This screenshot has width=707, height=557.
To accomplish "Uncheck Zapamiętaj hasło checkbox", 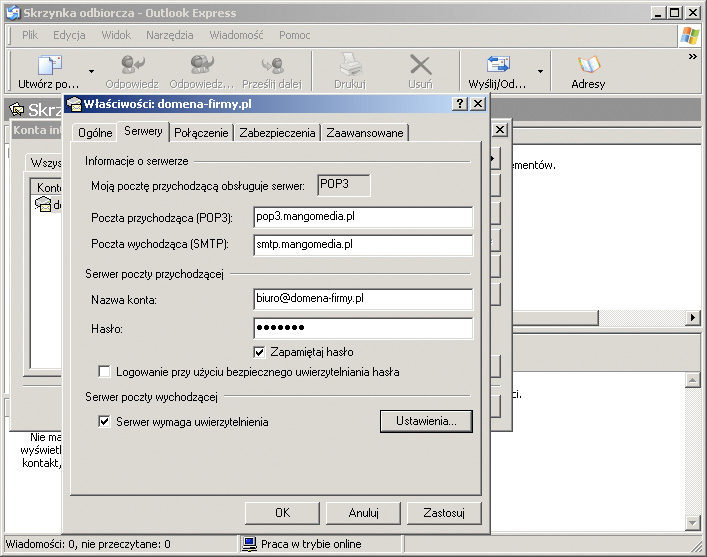I will click(259, 352).
